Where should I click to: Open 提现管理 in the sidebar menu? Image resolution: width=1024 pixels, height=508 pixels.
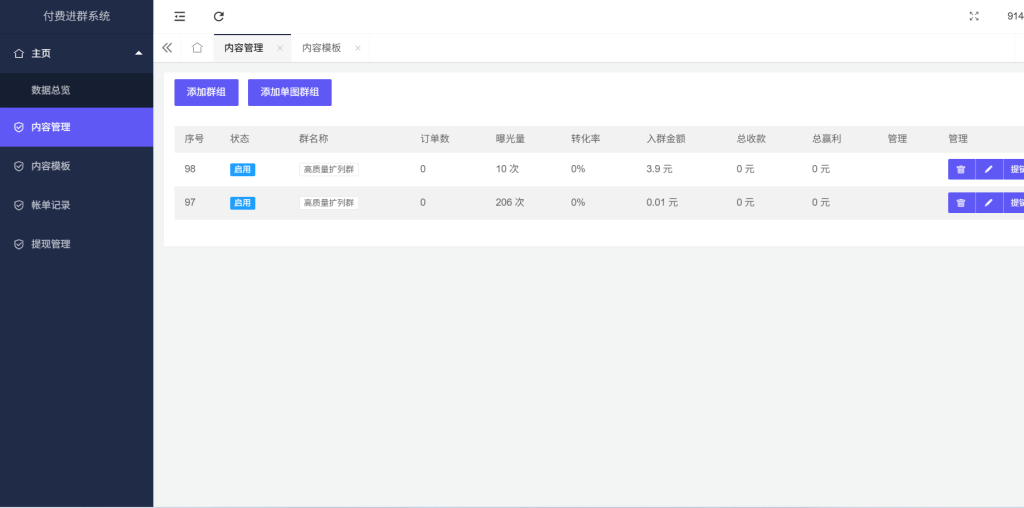tap(51, 244)
